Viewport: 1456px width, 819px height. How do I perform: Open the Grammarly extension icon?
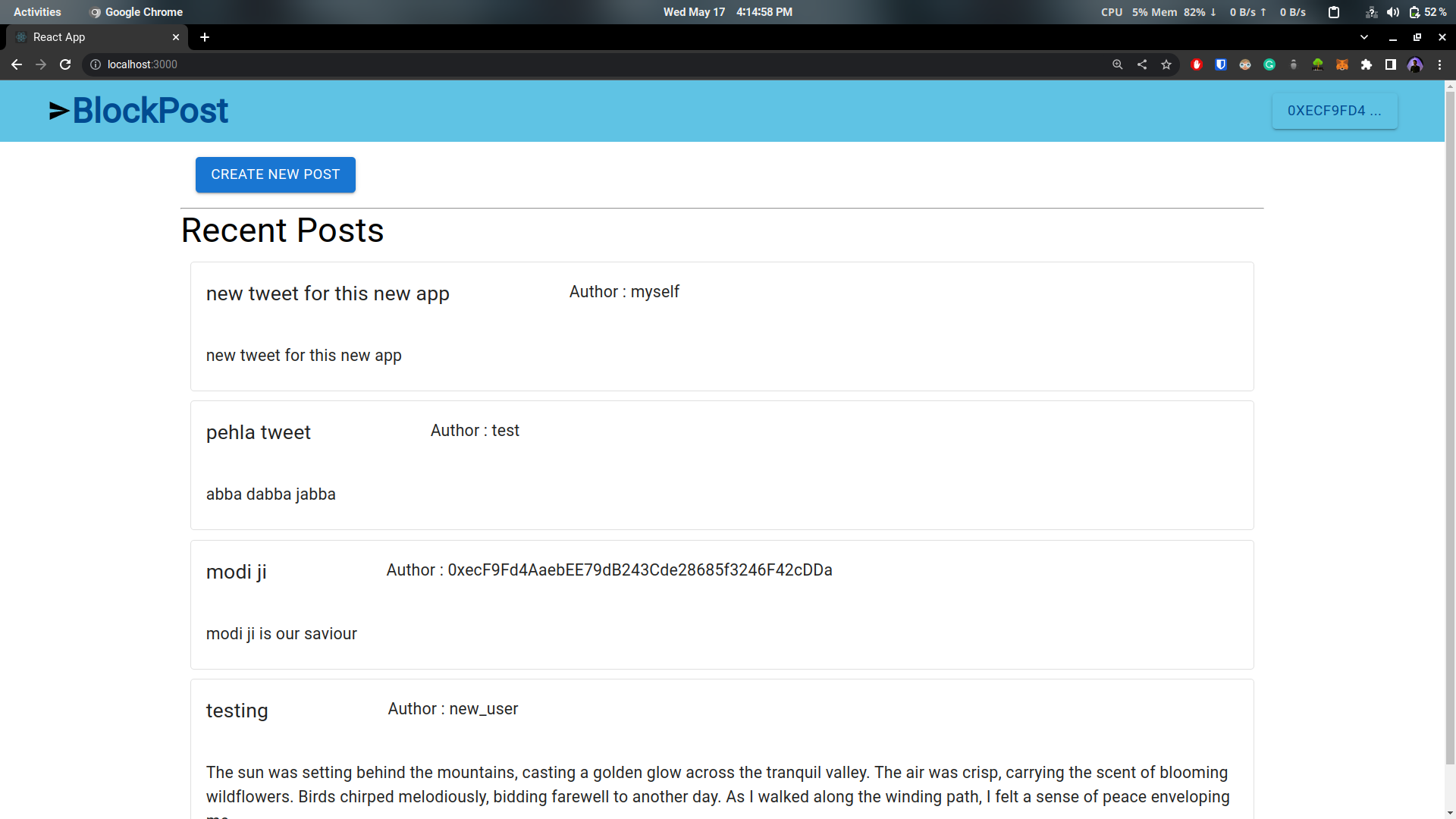coord(1269,65)
